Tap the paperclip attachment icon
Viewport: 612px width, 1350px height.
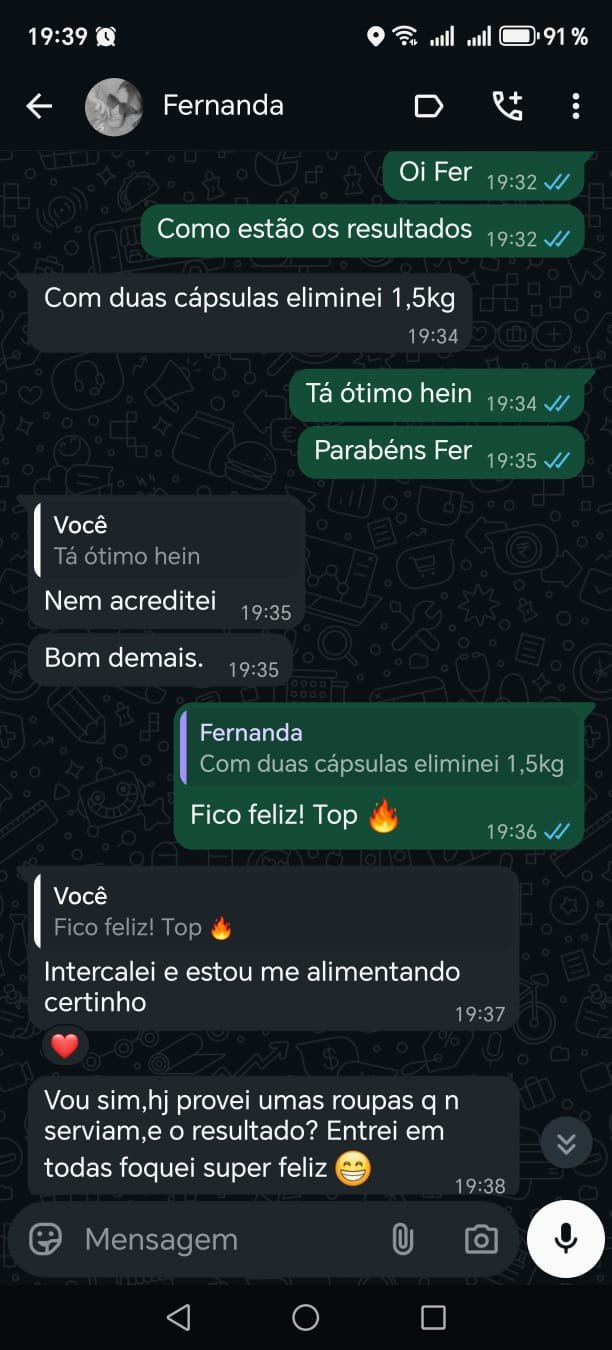[x=402, y=1240]
